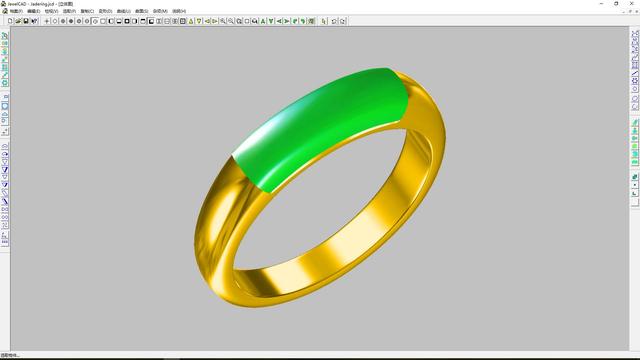Click the yellow left-pointing arrow icon
Image resolution: width=640 pixels, height=360 pixels.
point(207,21)
